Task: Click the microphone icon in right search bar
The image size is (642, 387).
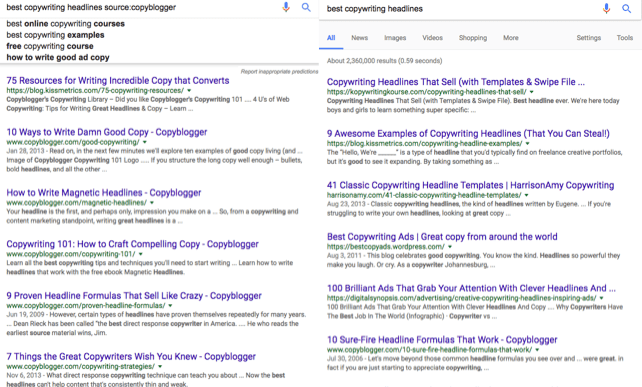Action: [x=606, y=9]
